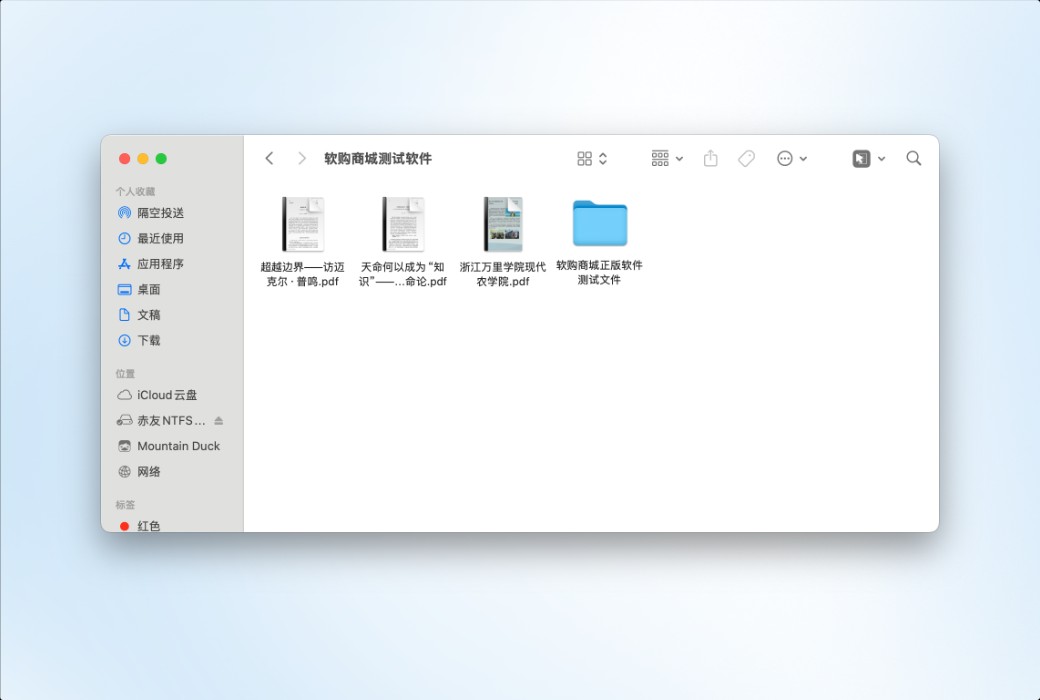Click the cursor extension toolbar icon
This screenshot has height=700, width=1040.
(861, 158)
